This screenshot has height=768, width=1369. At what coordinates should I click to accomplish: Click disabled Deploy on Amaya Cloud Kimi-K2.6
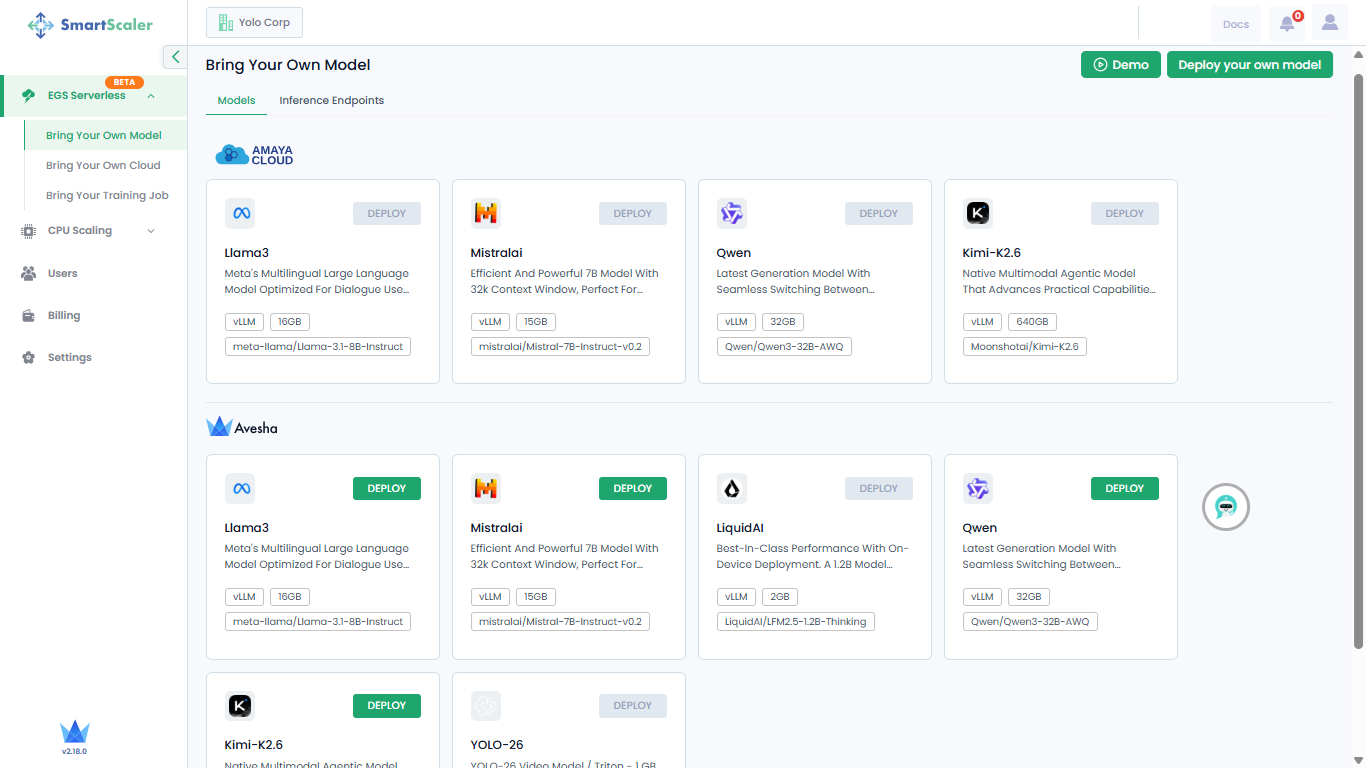pyautogui.click(x=1125, y=213)
